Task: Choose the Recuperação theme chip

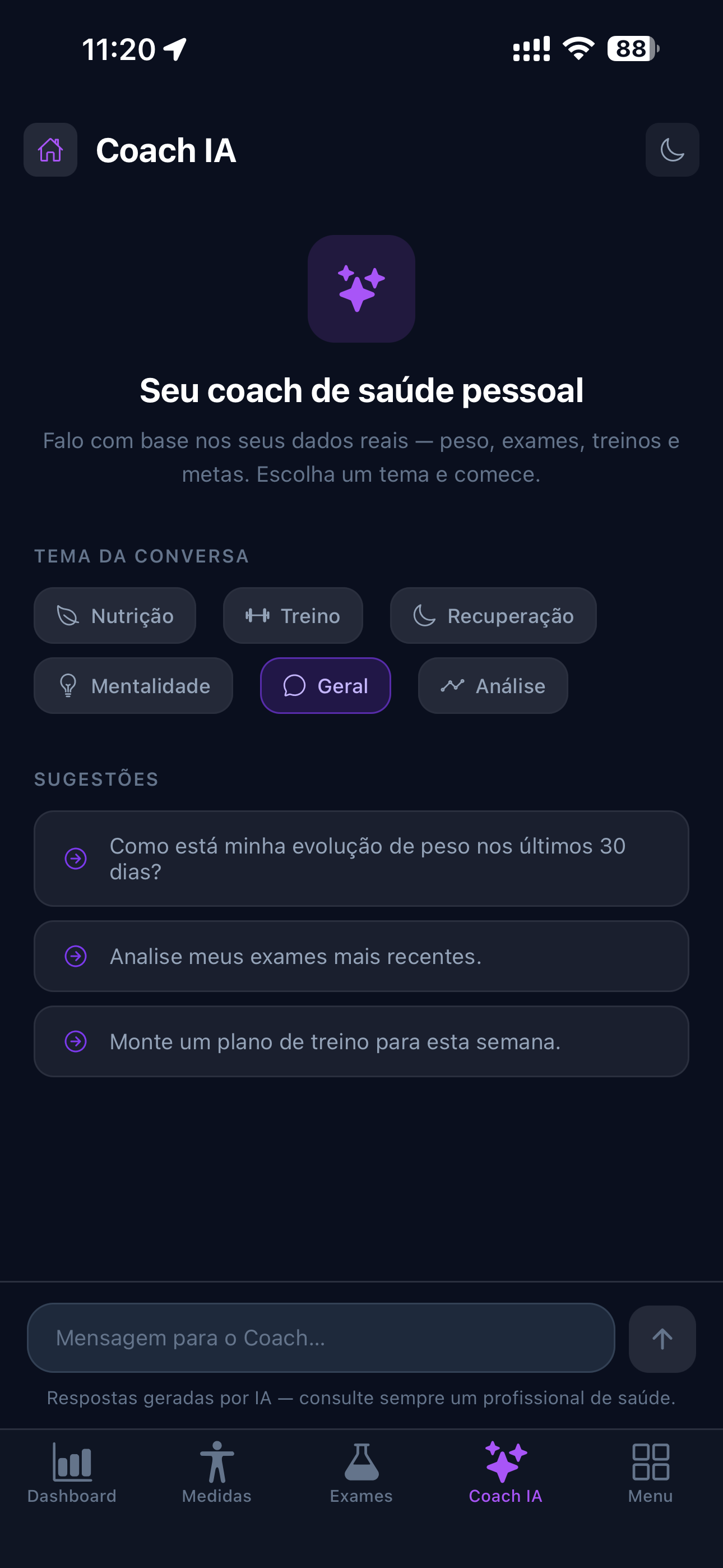Action: coord(493,615)
